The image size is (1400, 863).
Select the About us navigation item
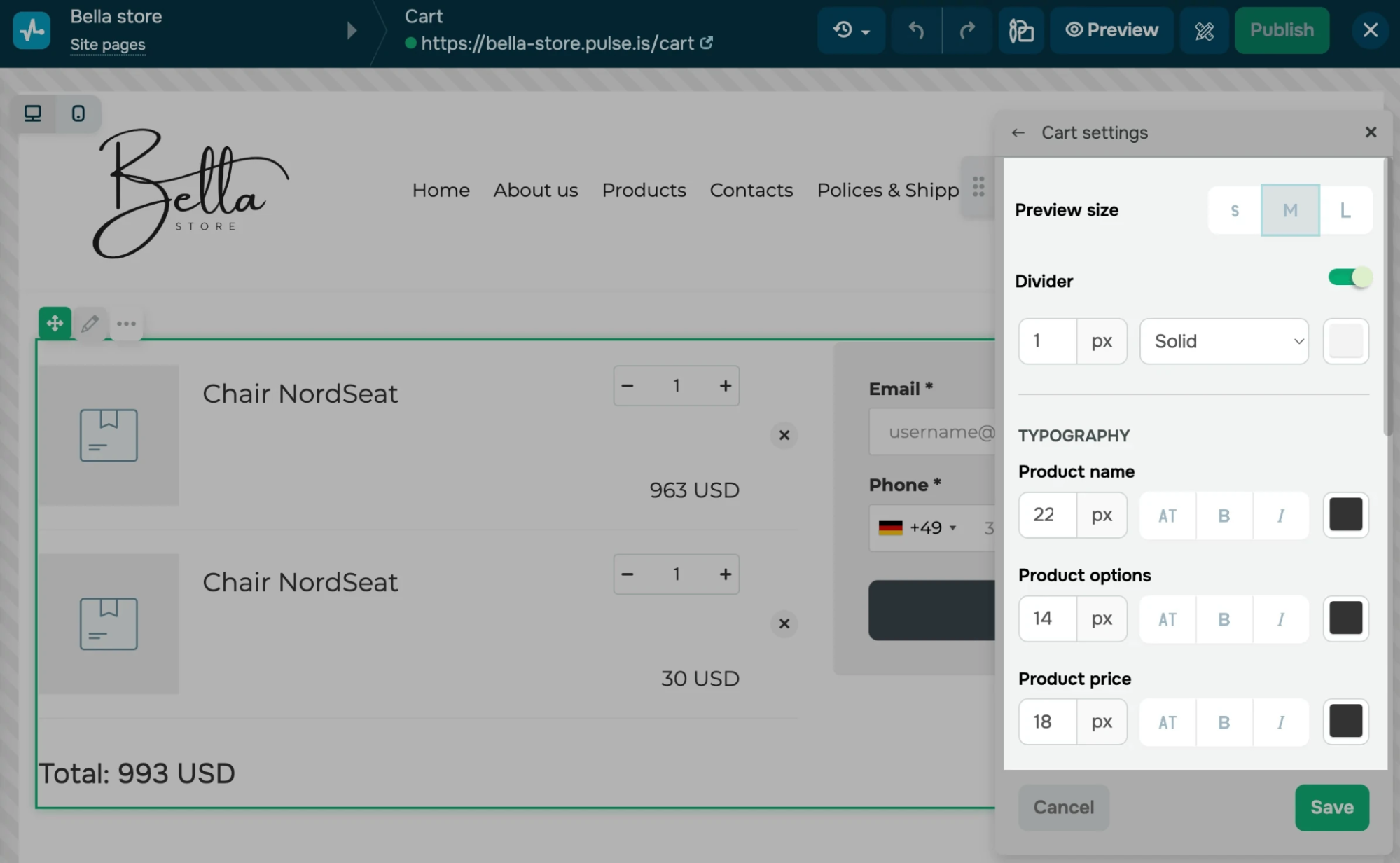(x=535, y=190)
